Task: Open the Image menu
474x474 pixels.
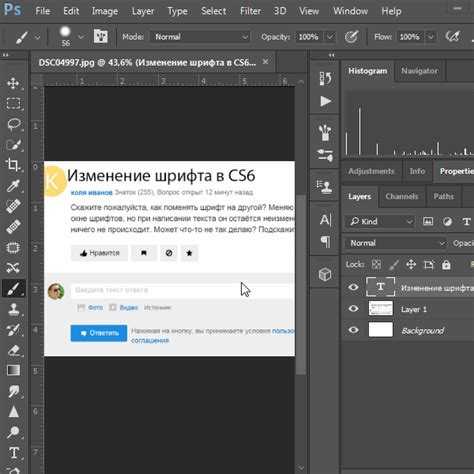Action: point(105,11)
